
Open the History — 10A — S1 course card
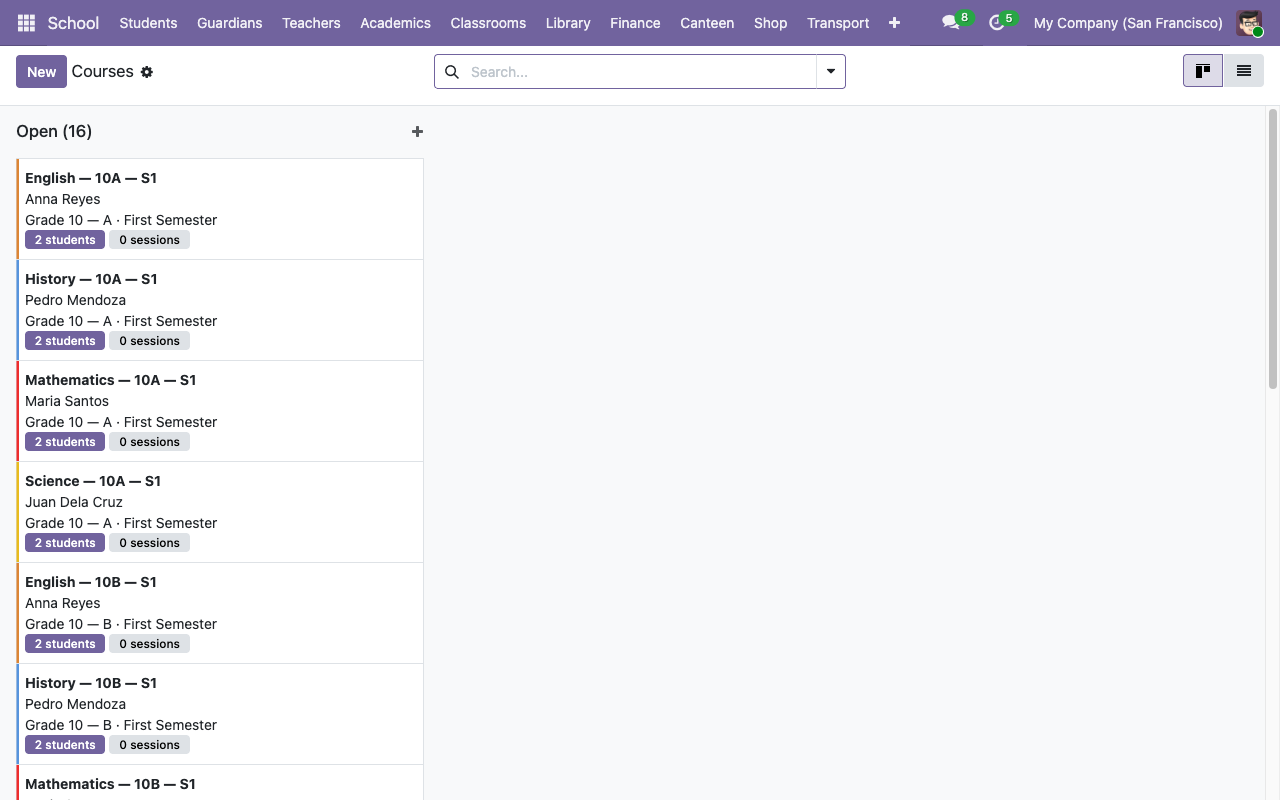(x=220, y=310)
